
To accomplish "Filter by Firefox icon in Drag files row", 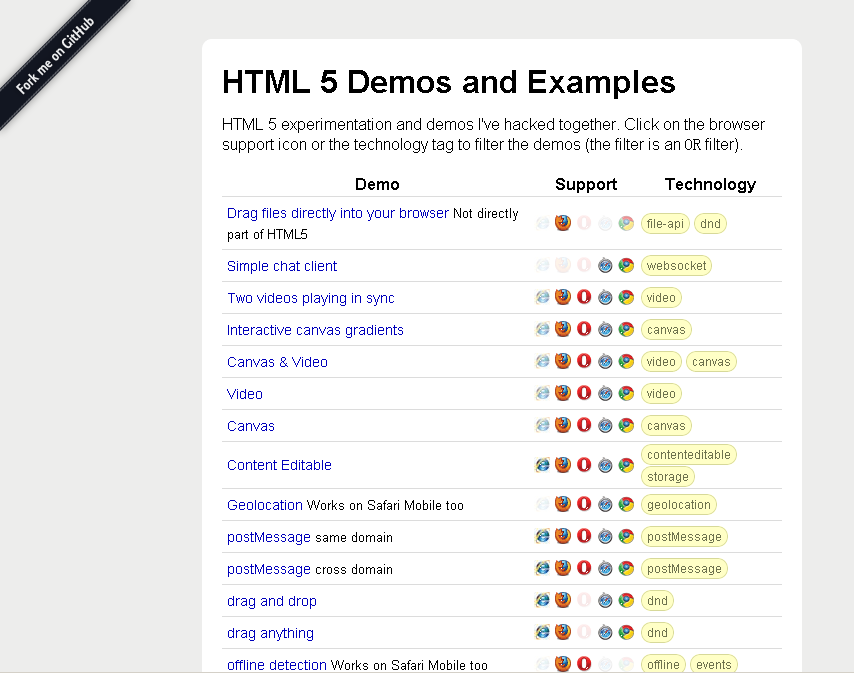I will pos(563,223).
